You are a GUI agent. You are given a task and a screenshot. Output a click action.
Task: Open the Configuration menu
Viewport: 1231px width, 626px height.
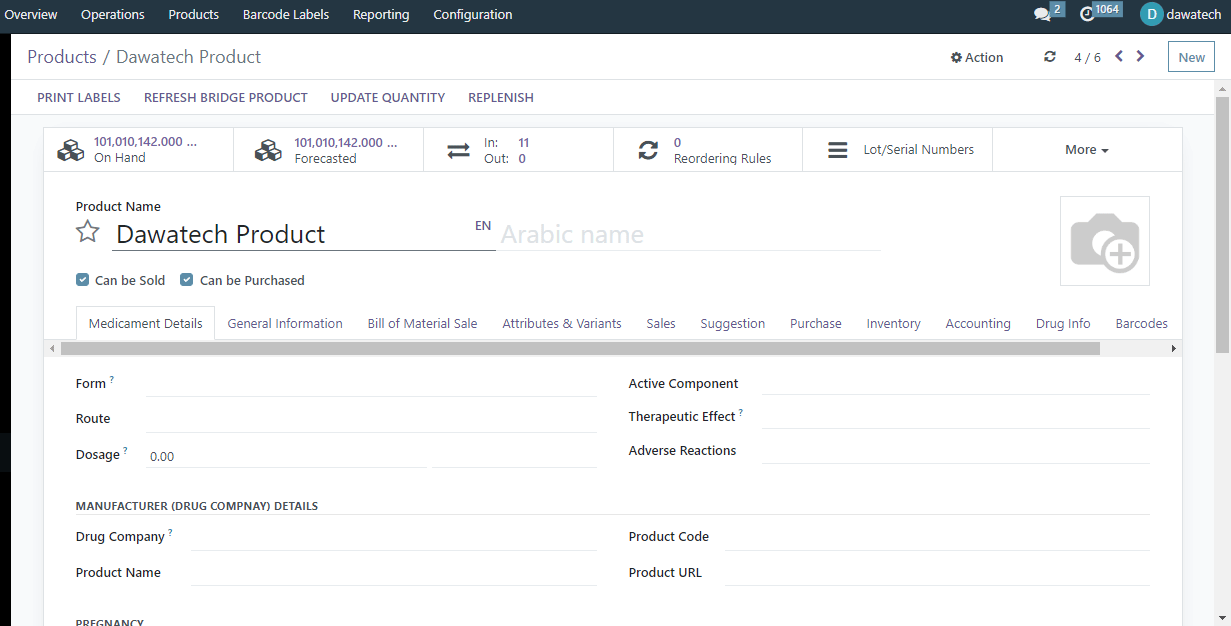point(473,14)
